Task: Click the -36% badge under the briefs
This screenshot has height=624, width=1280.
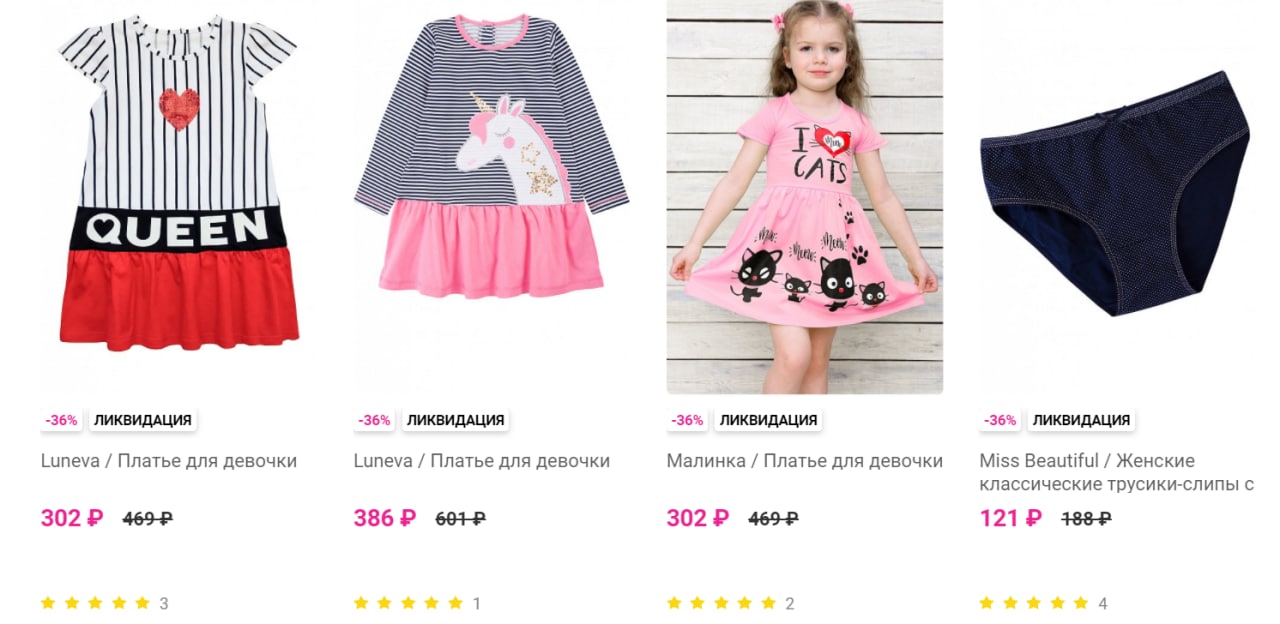Action: (1000, 420)
